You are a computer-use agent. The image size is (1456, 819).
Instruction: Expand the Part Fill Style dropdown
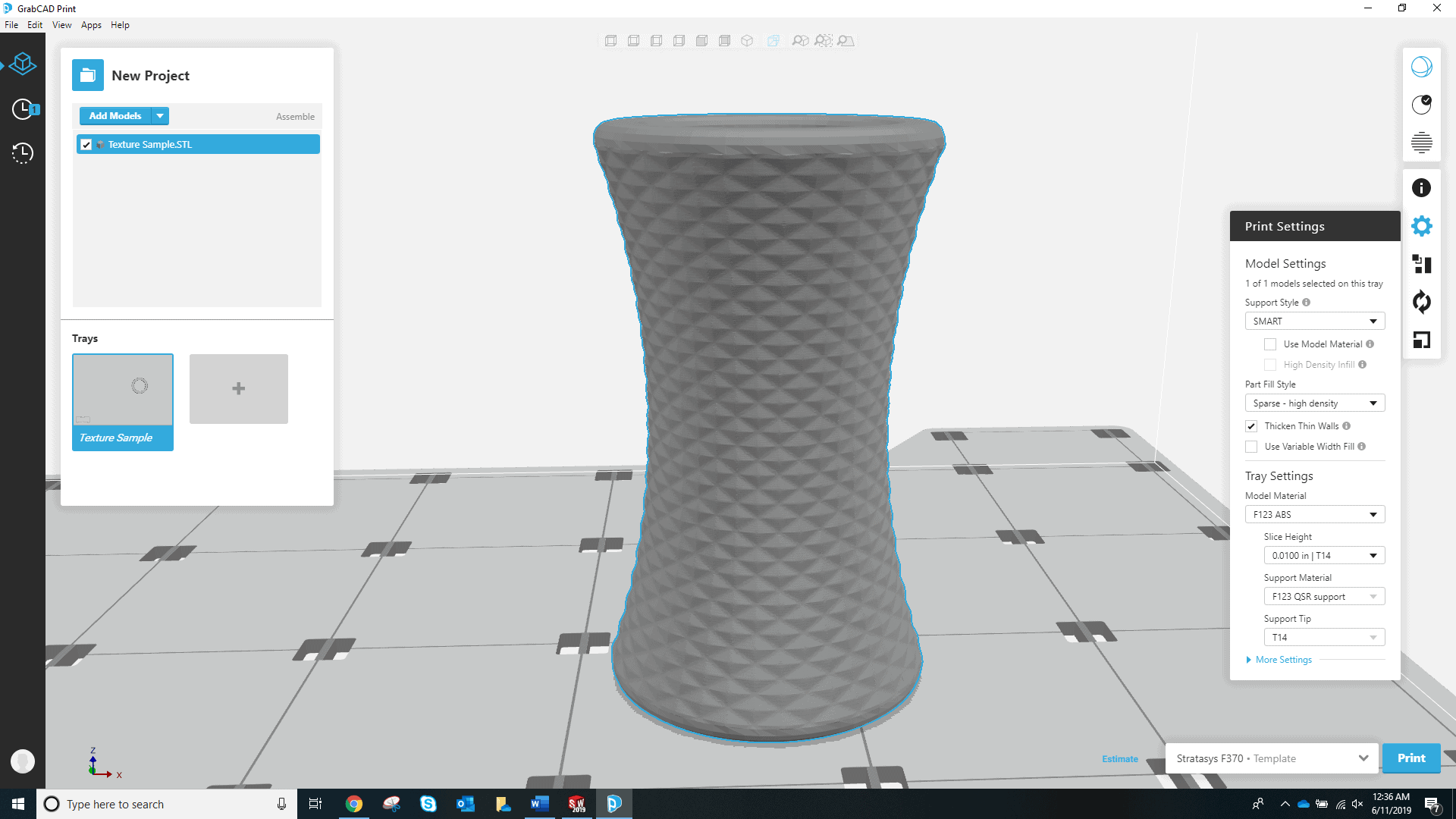[x=1314, y=403]
